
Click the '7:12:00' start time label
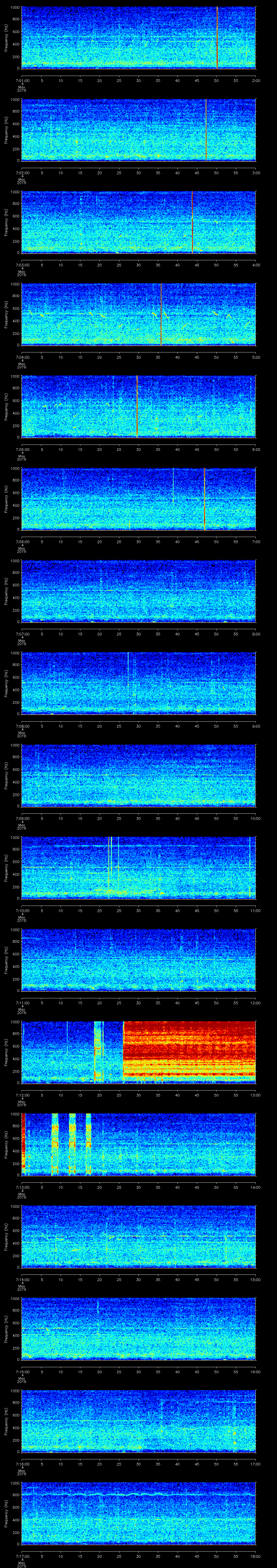coord(22,1095)
